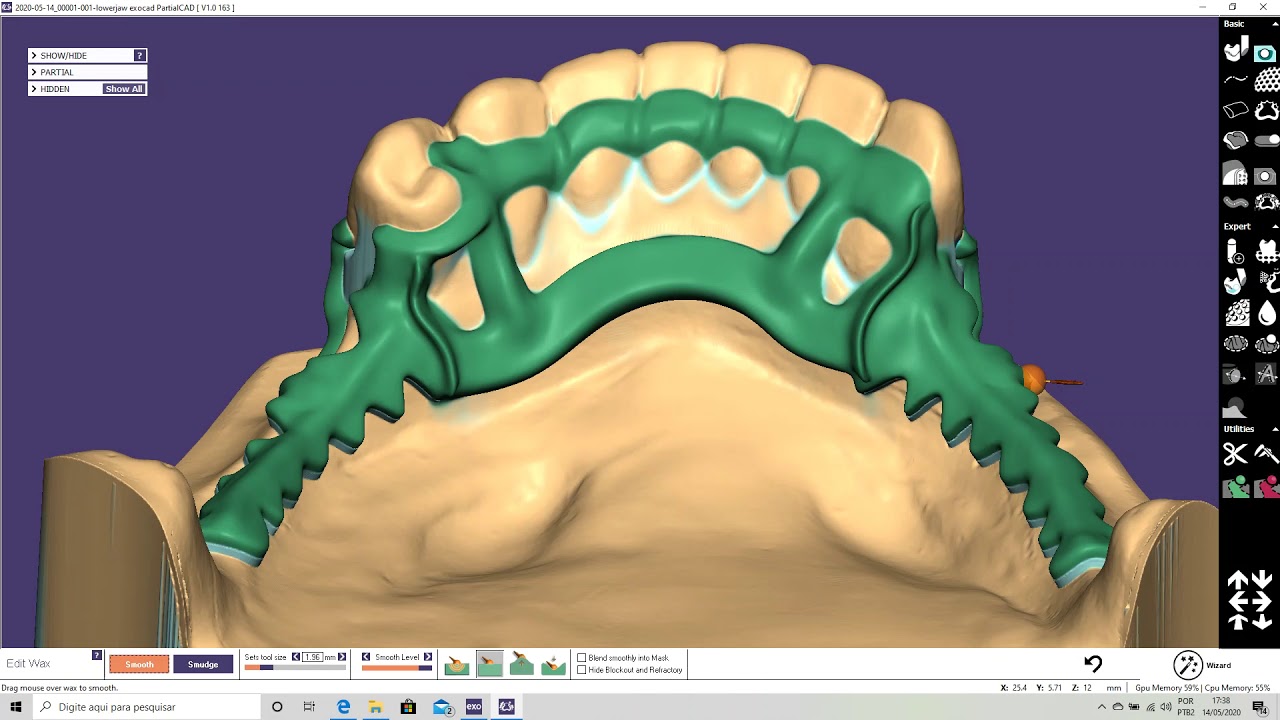Decrease Smooth Level with left arrow
Screen dimensions: 1280x720
pyautogui.click(x=367, y=657)
